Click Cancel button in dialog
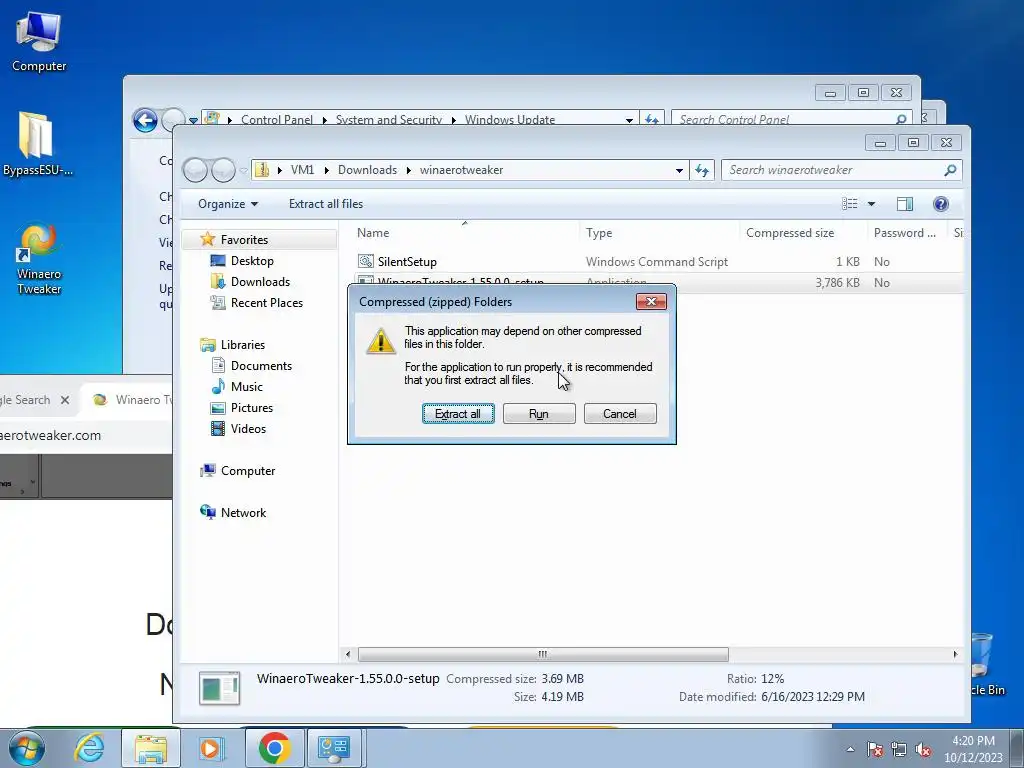 click(620, 413)
